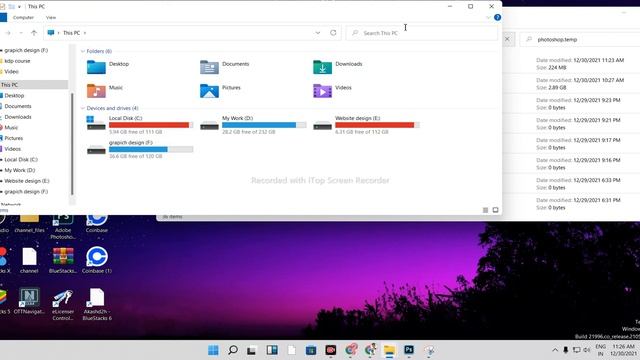Select the Website design (E:) drive tile

pos(366,125)
